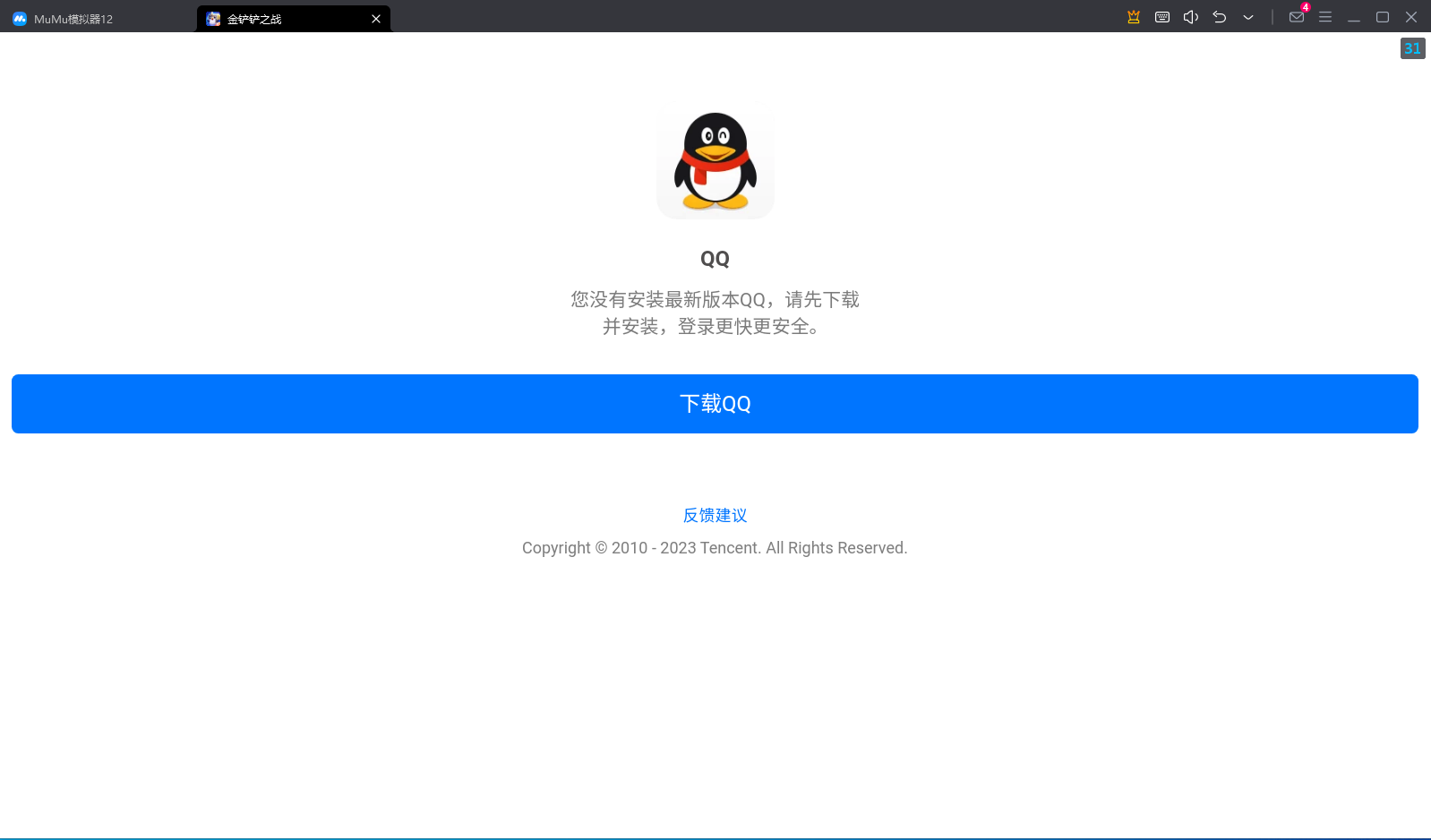Image resolution: width=1431 pixels, height=840 pixels.
Task: Open the keyboard mapping icon
Action: click(x=1162, y=17)
